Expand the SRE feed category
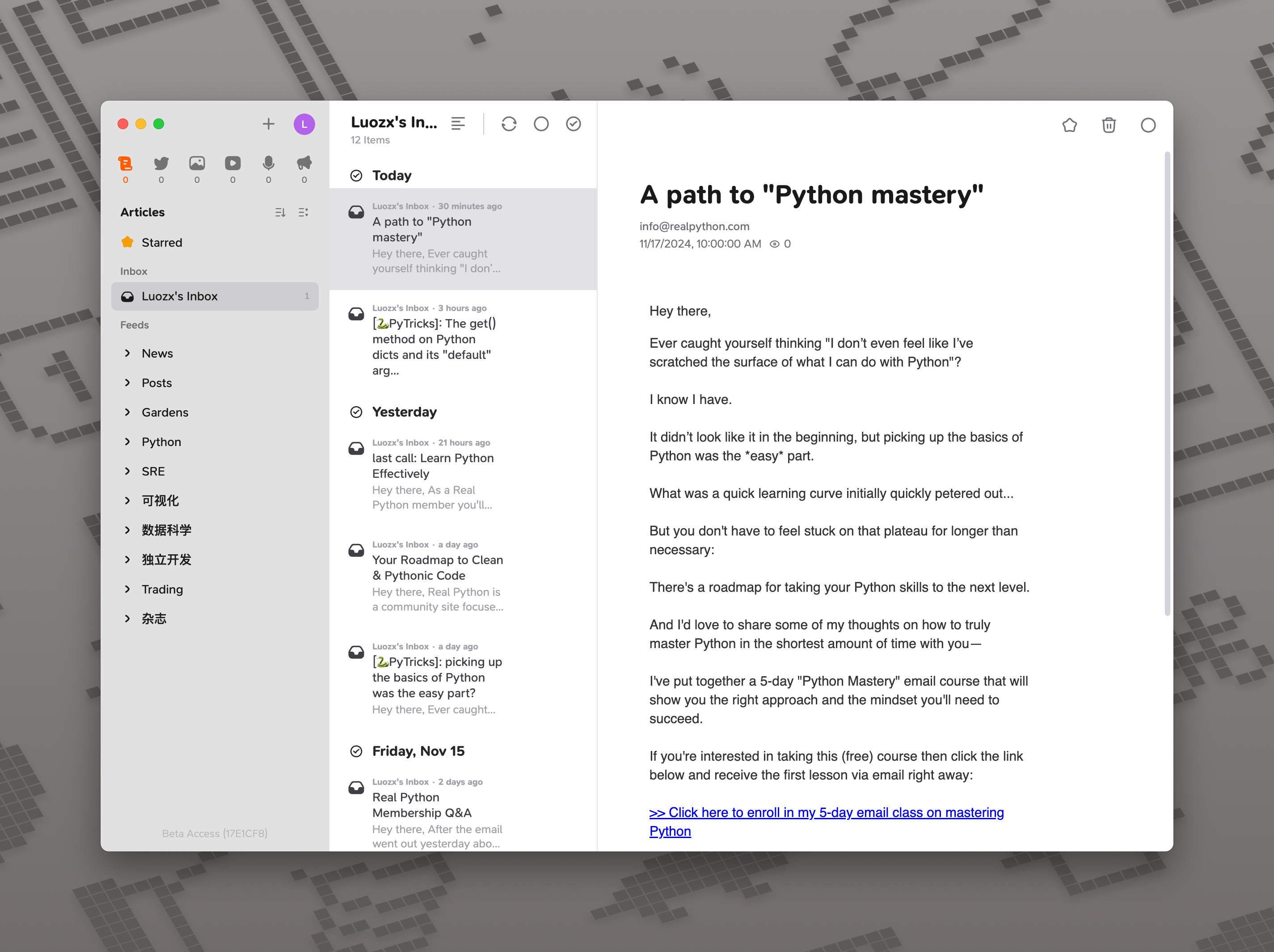This screenshot has height=952, width=1274. [128, 471]
